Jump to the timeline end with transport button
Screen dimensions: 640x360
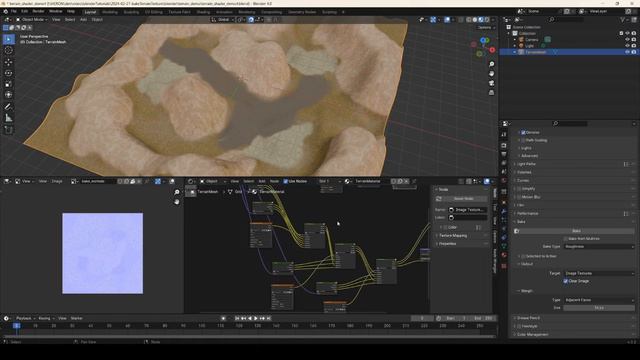coord(269,318)
